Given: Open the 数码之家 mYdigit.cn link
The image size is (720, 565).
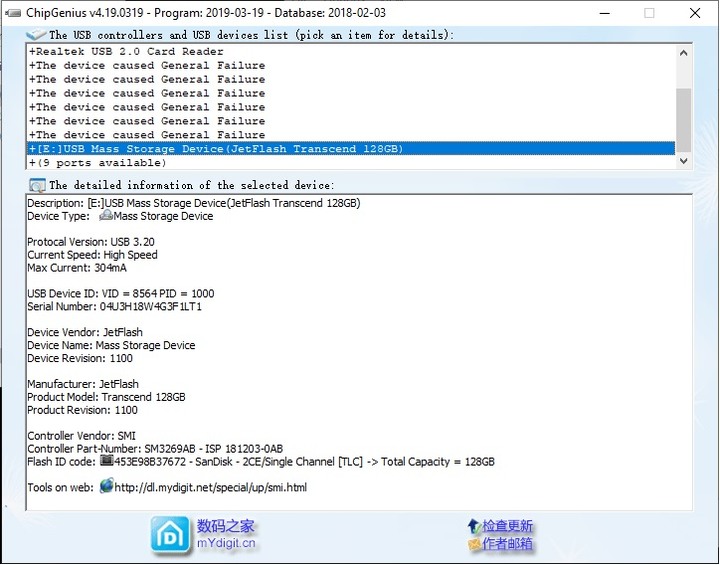Looking at the screenshot, I should (x=225, y=534).
